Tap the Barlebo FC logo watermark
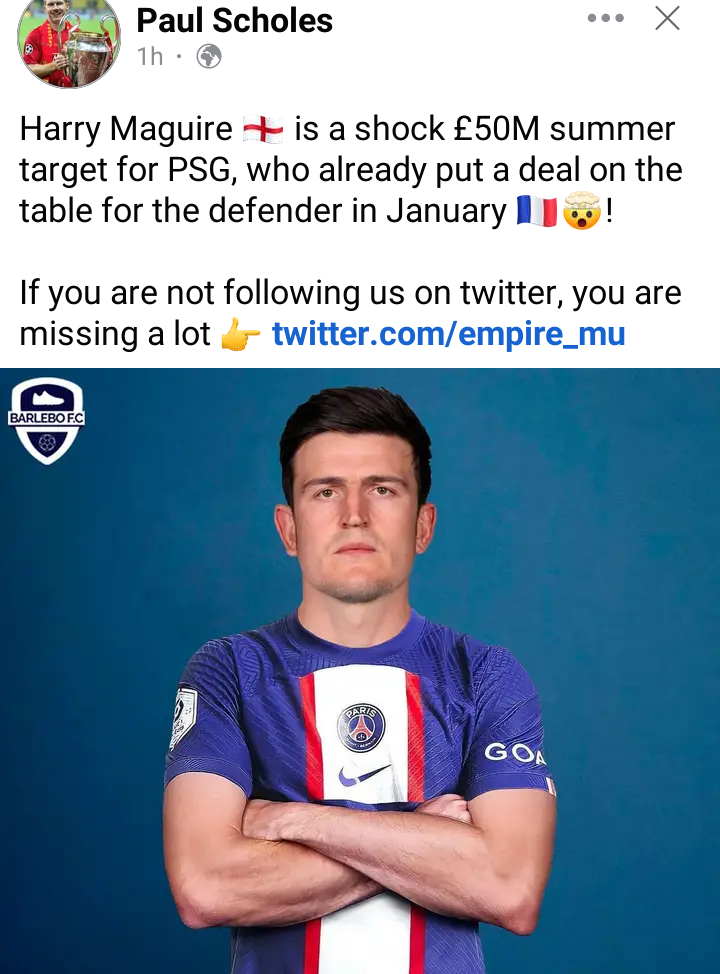 (47, 421)
